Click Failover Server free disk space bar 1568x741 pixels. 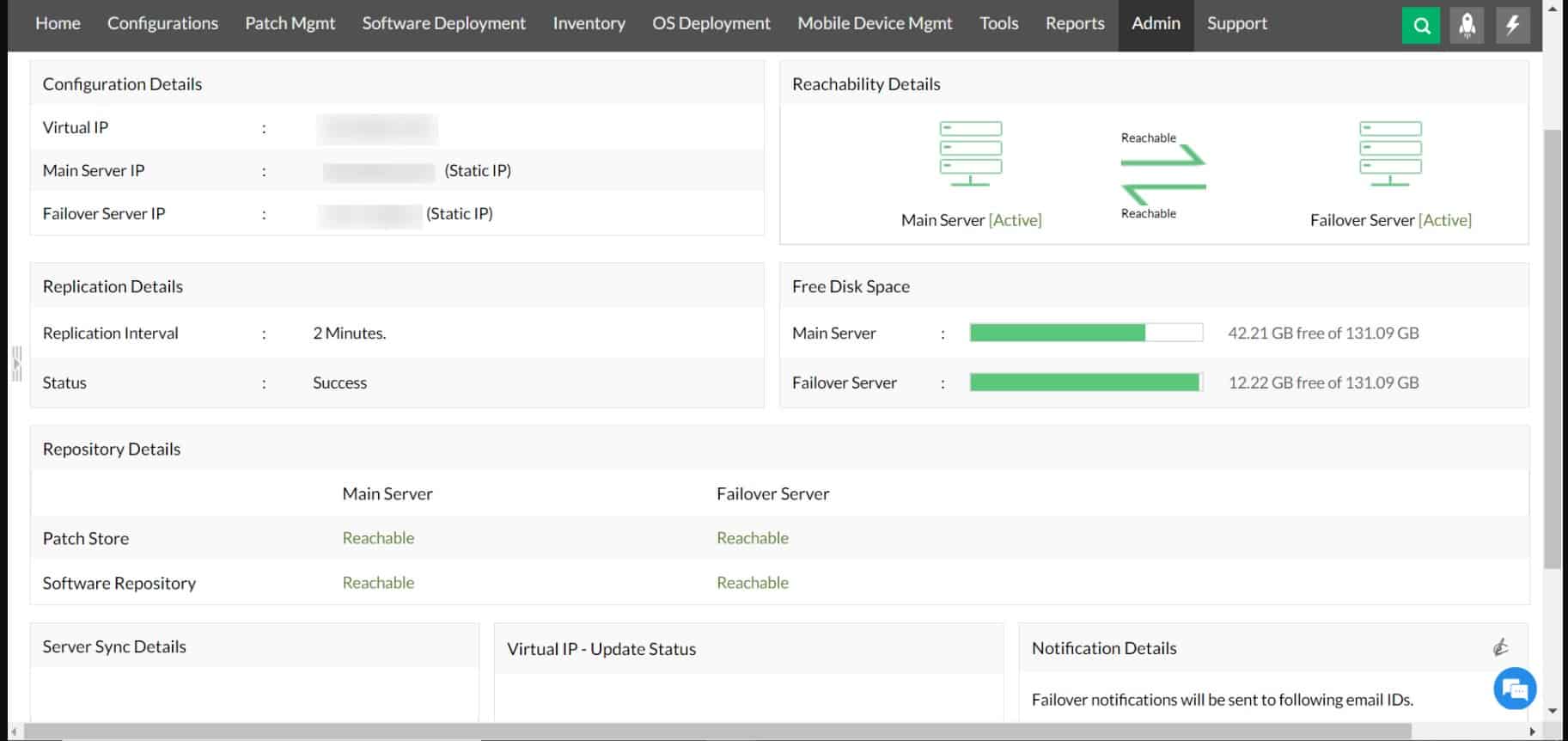click(x=1086, y=383)
